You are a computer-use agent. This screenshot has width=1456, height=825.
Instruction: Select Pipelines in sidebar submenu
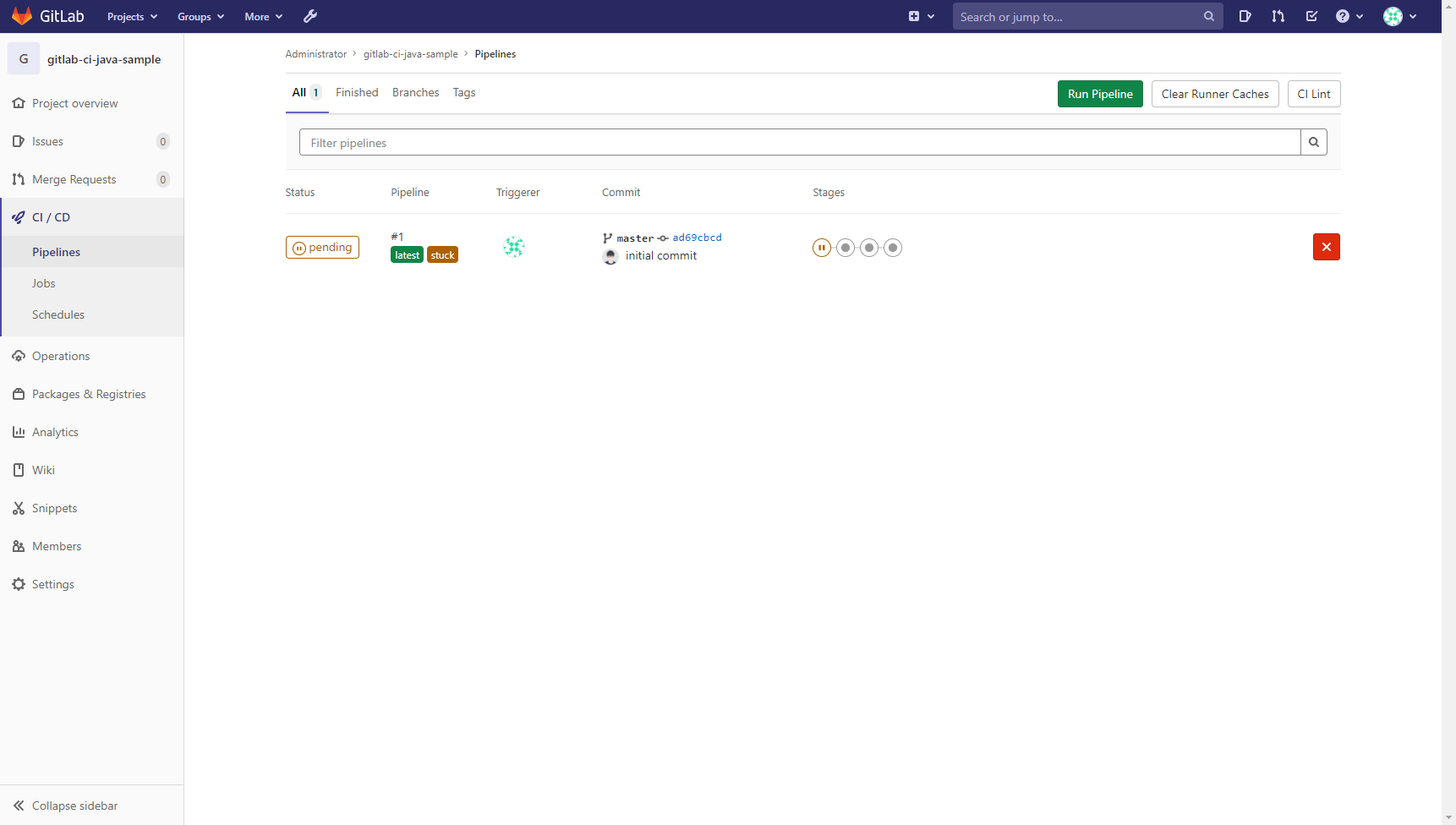(x=91, y=252)
